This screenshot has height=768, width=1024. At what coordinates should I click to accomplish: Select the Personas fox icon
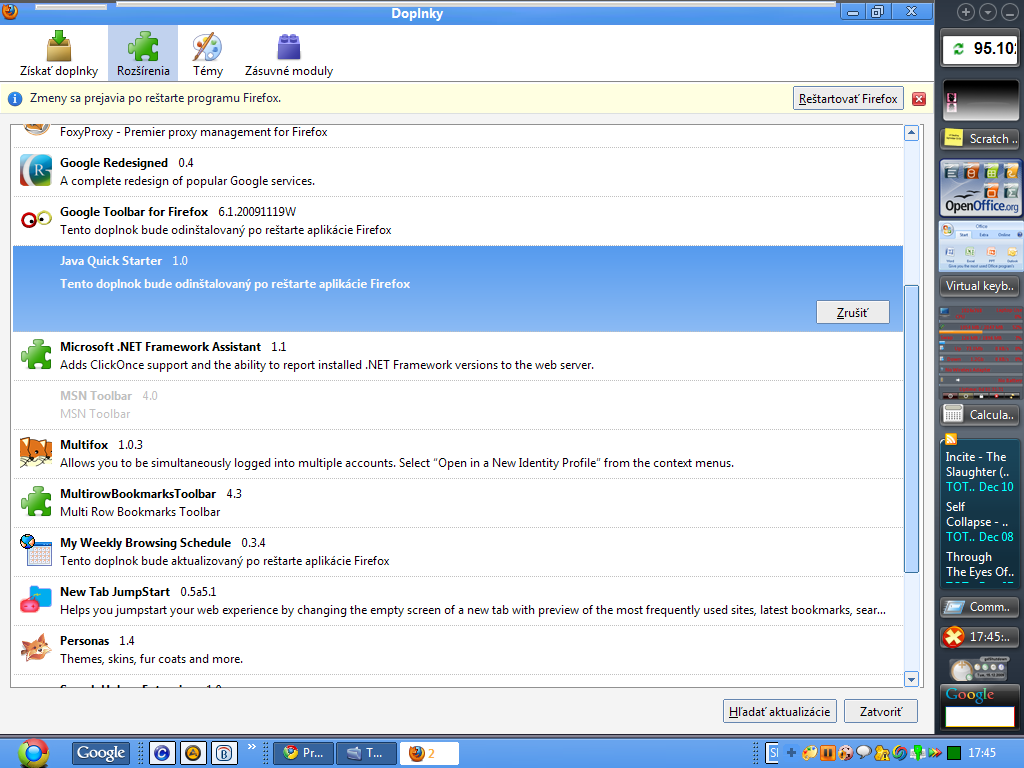[x=36, y=648]
